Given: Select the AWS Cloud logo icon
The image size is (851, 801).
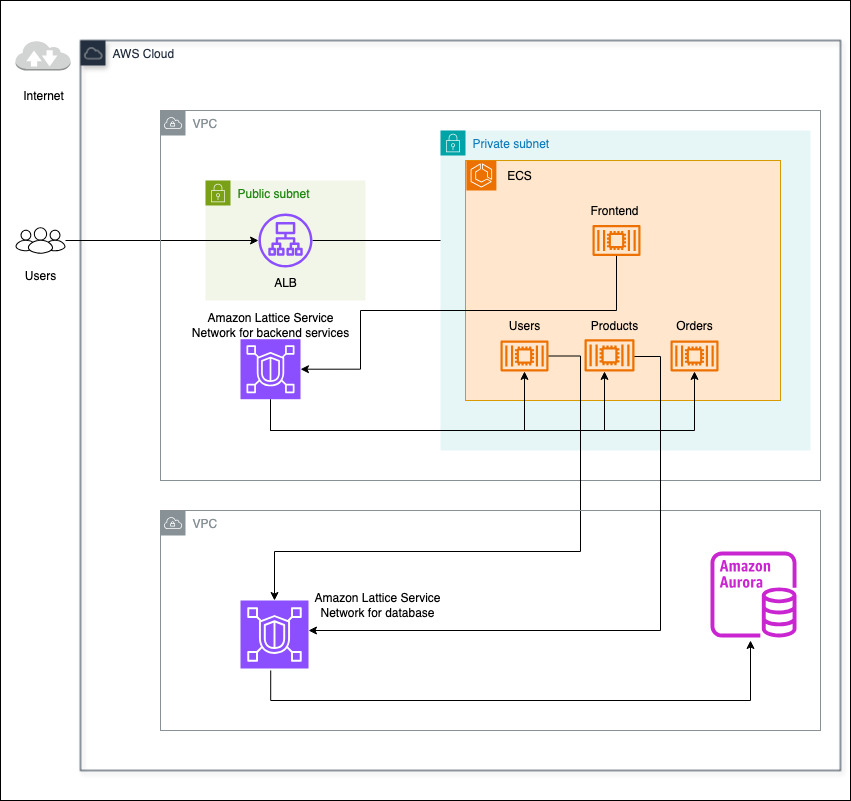Looking at the screenshot, I should click(93, 54).
